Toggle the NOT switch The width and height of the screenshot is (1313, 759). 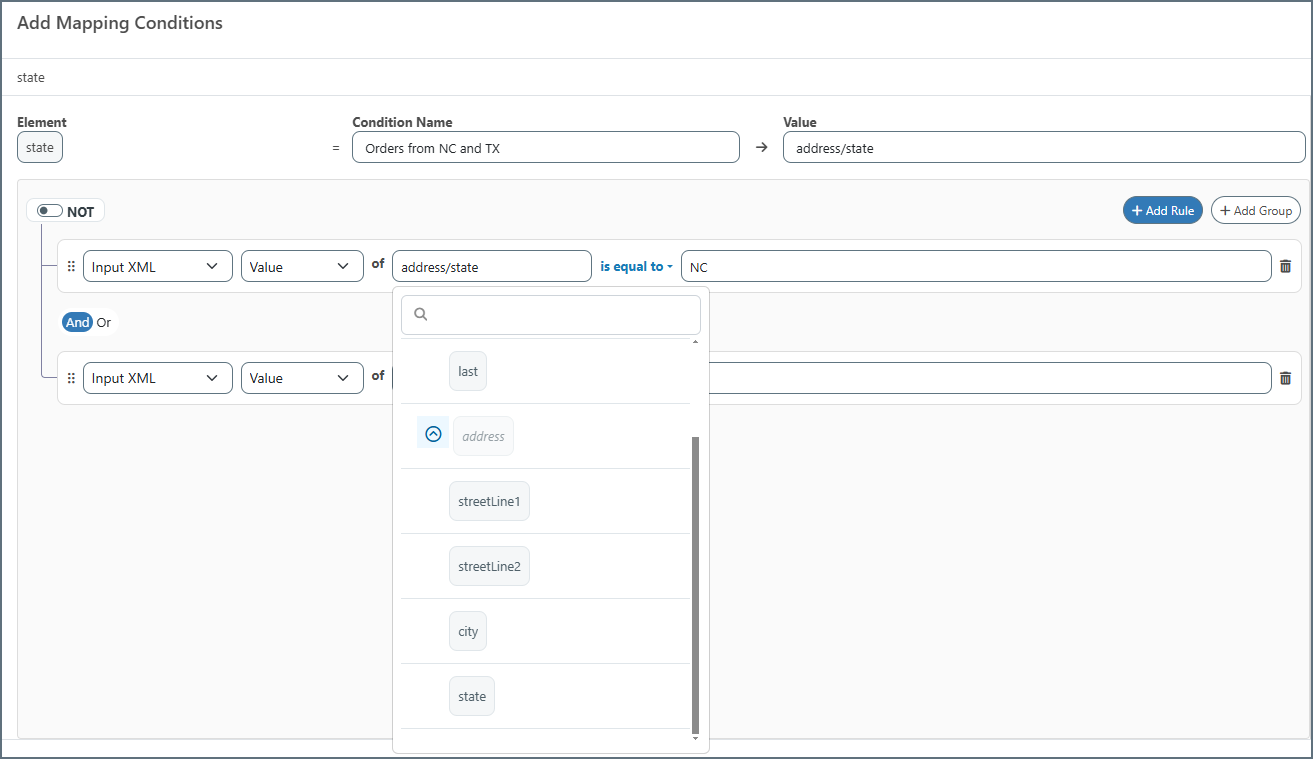pos(50,211)
